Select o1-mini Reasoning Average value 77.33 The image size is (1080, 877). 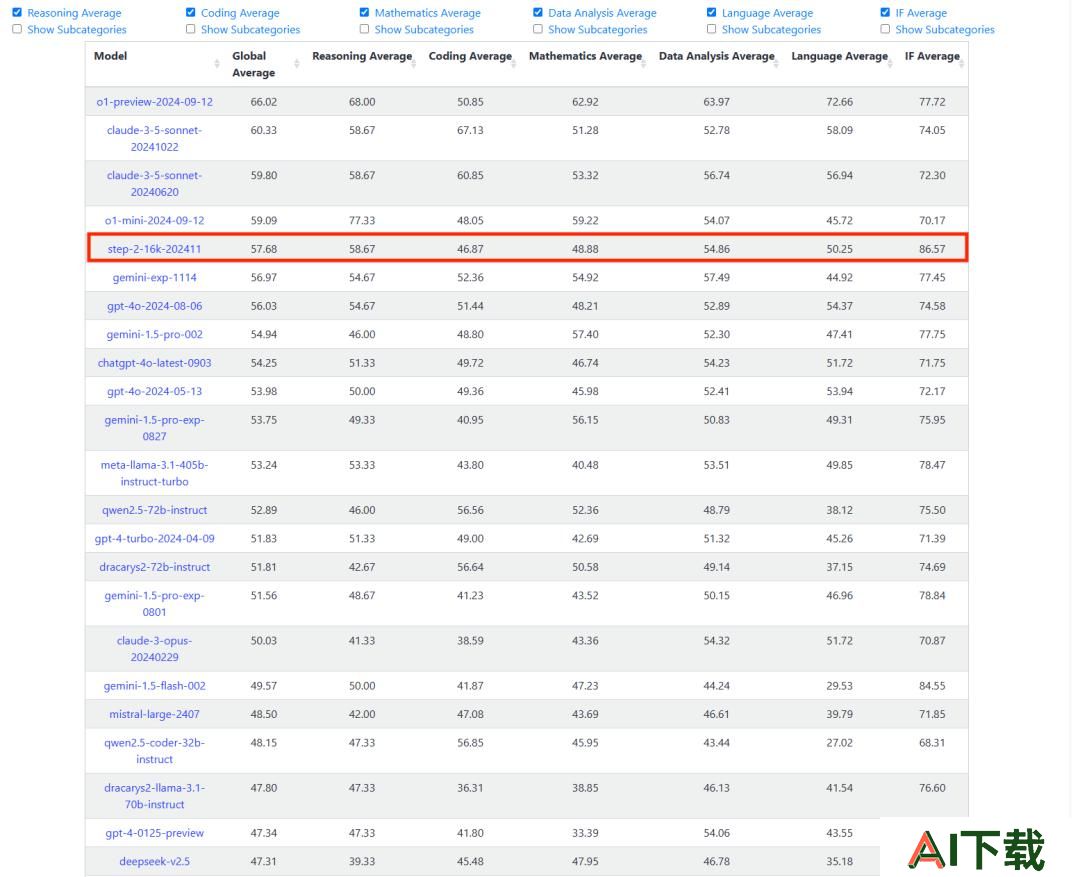362,220
